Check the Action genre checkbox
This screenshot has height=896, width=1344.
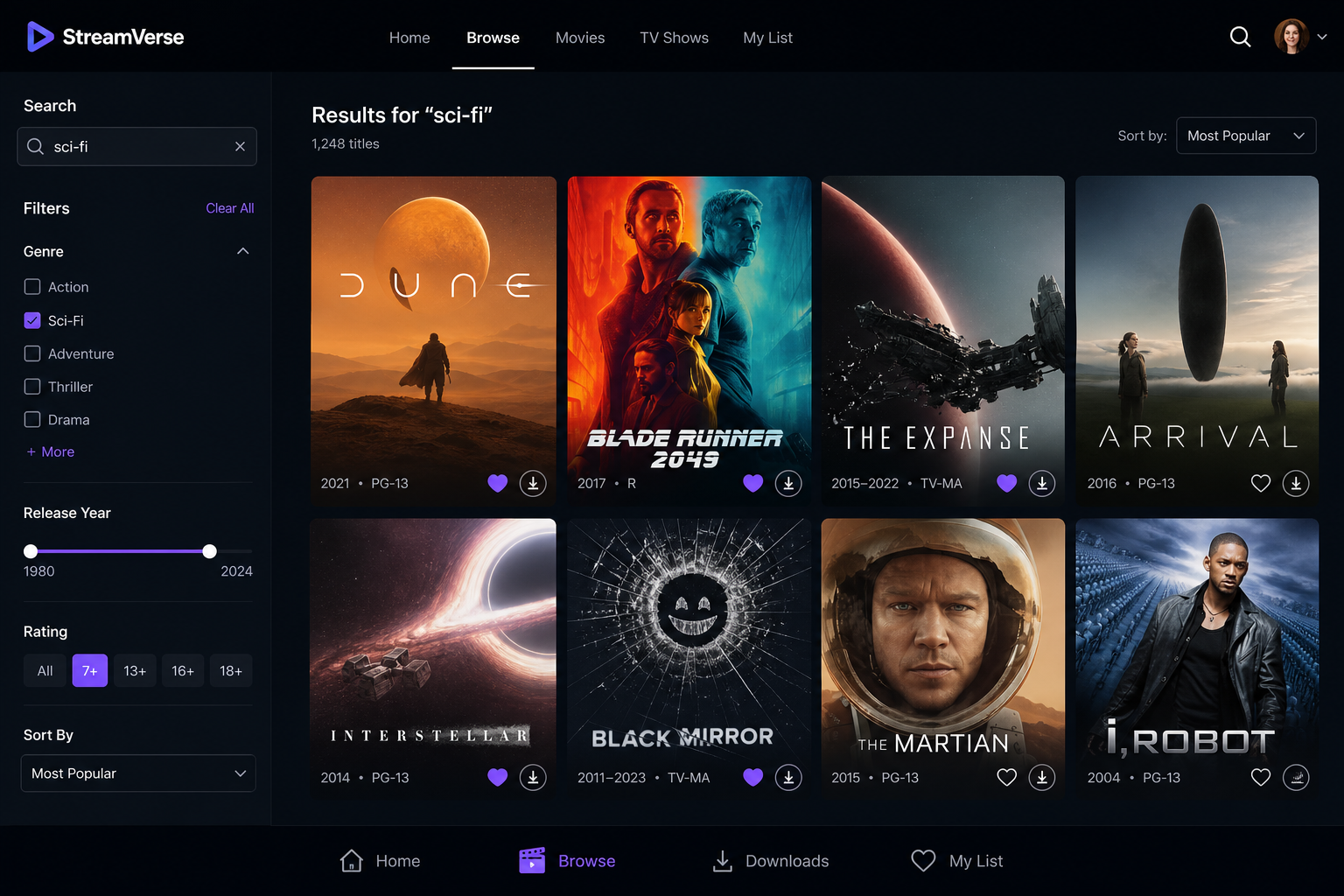coord(32,287)
